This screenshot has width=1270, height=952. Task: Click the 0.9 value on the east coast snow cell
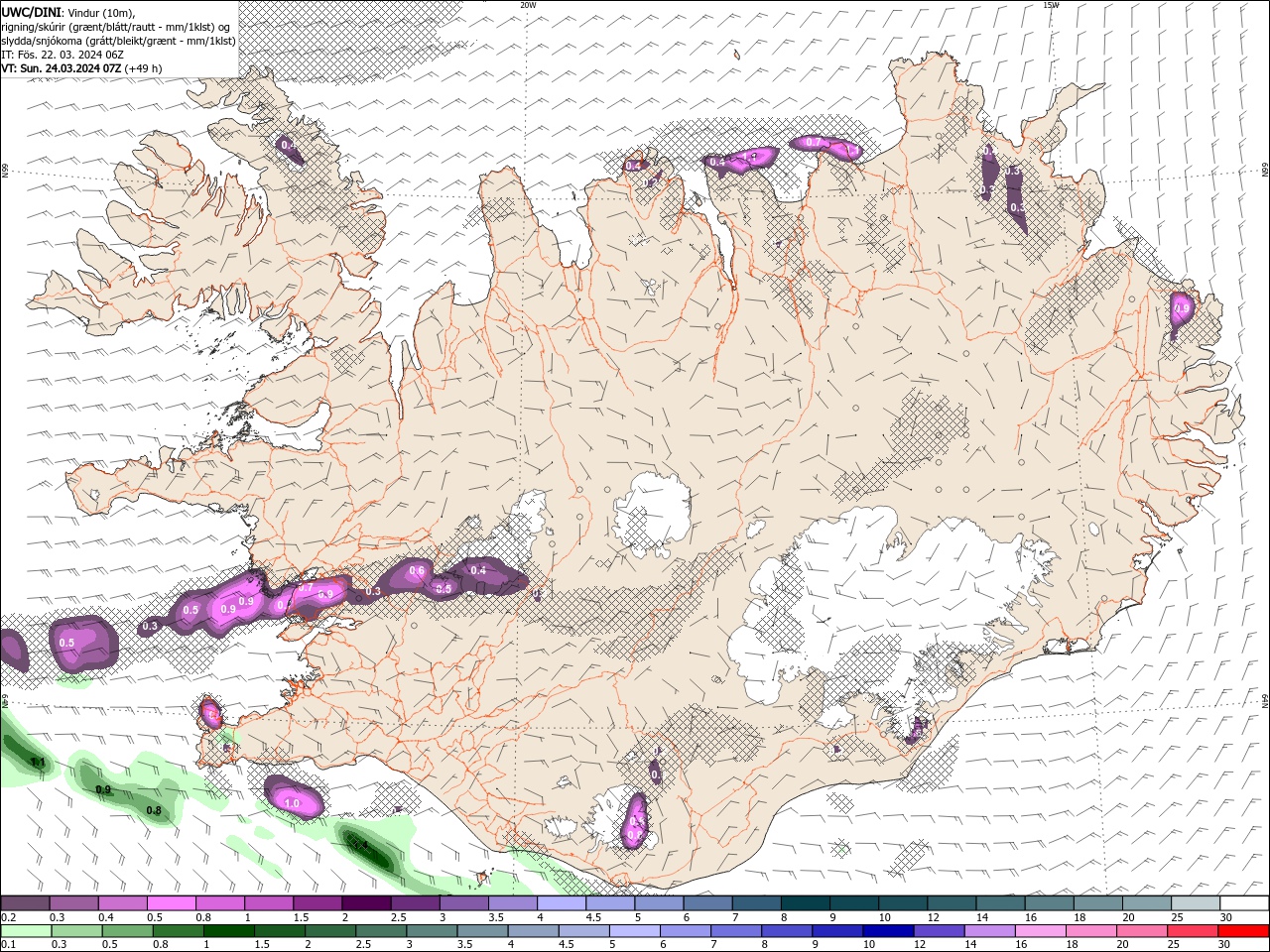pyautogui.click(x=1182, y=309)
